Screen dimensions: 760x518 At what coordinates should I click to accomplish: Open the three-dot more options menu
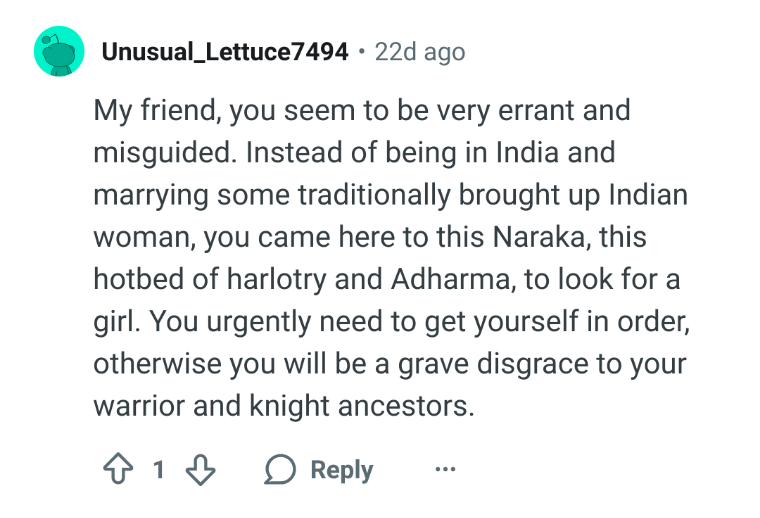[x=445, y=470]
